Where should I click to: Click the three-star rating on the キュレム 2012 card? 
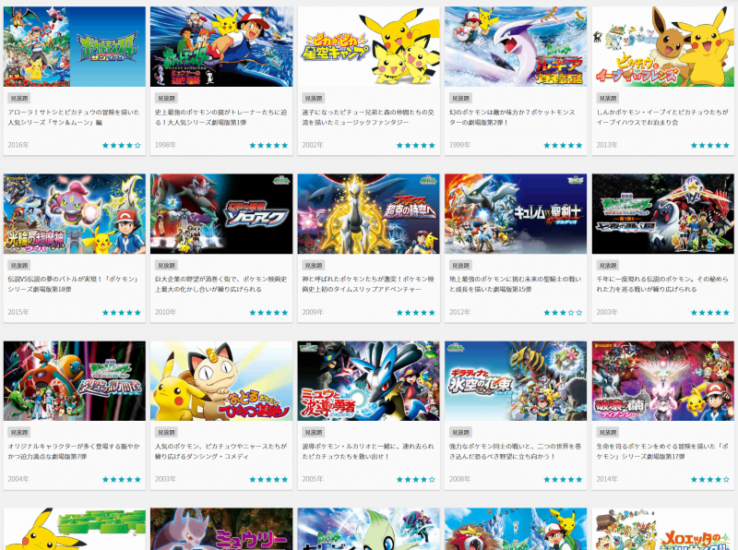(563, 312)
